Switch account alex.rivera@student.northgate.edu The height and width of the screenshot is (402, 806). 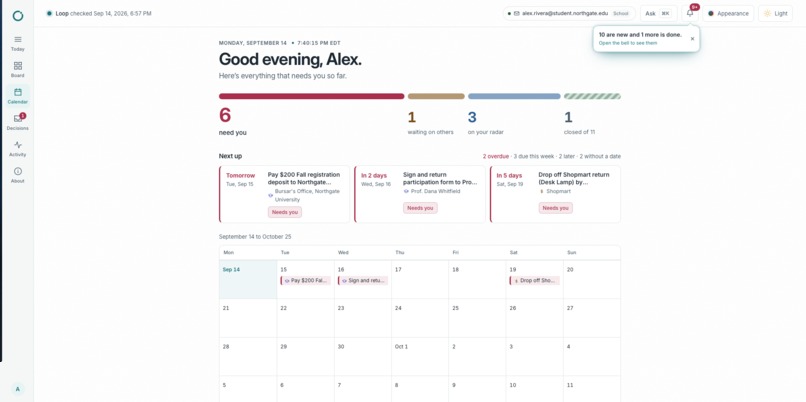[x=569, y=13]
